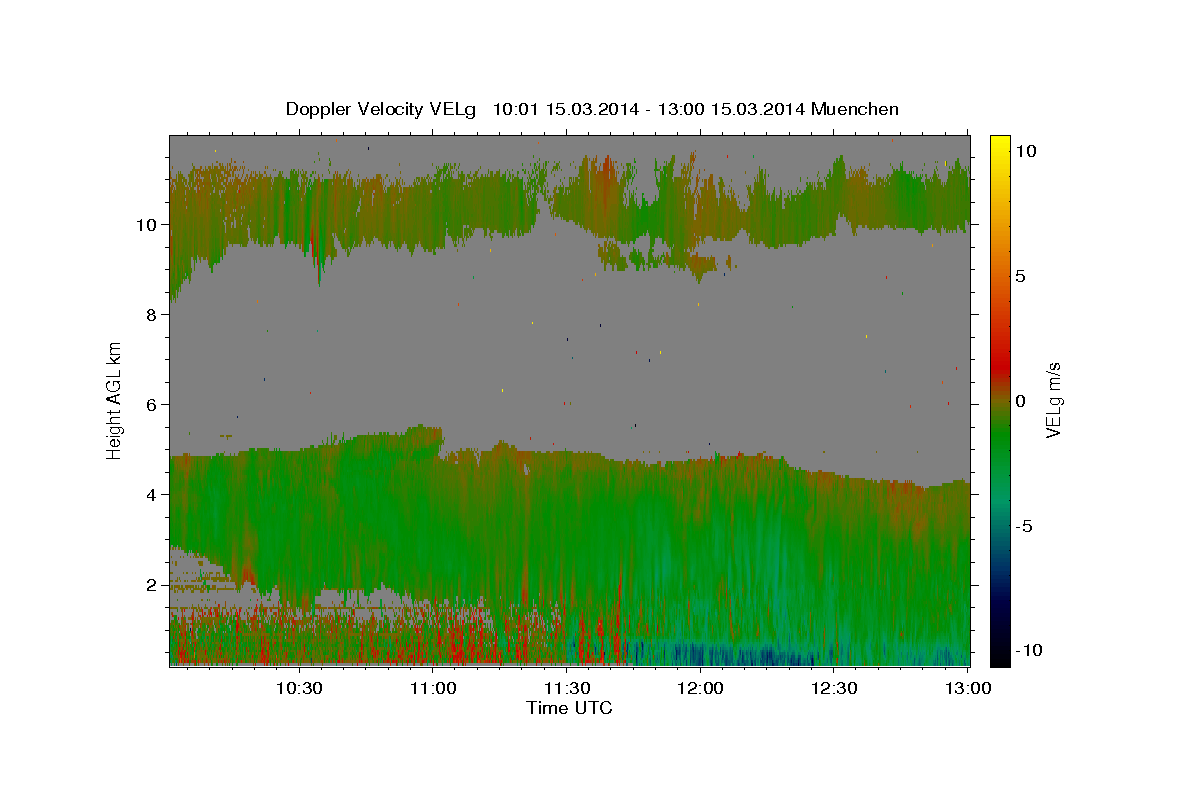
Task: Click the height axis value 2
Action: click(x=153, y=584)
